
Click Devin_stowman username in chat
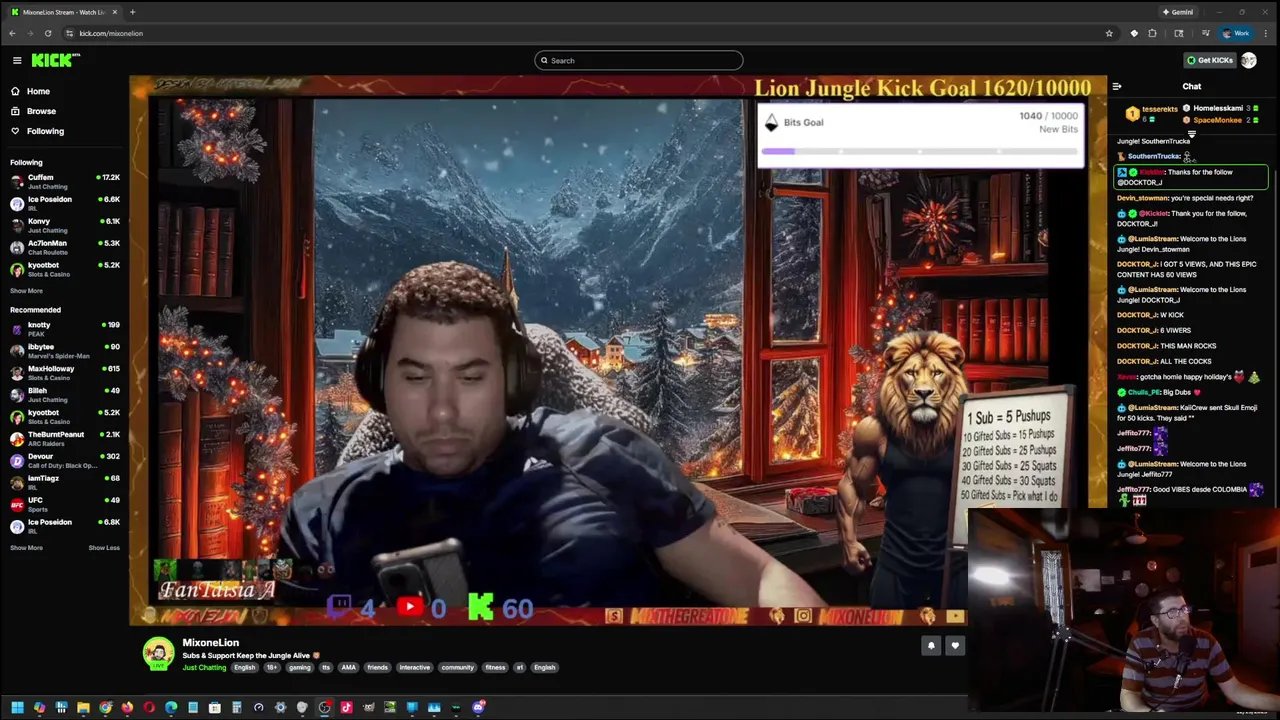coord(1142,198)
